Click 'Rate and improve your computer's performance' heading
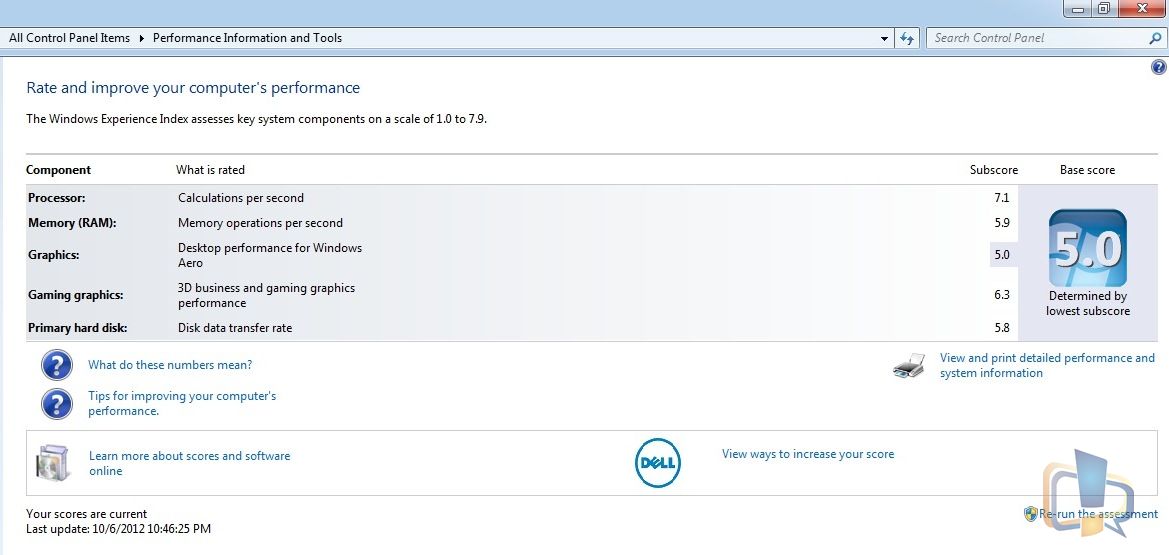The width and height of the screenshot is (1169, 555). 193,88
